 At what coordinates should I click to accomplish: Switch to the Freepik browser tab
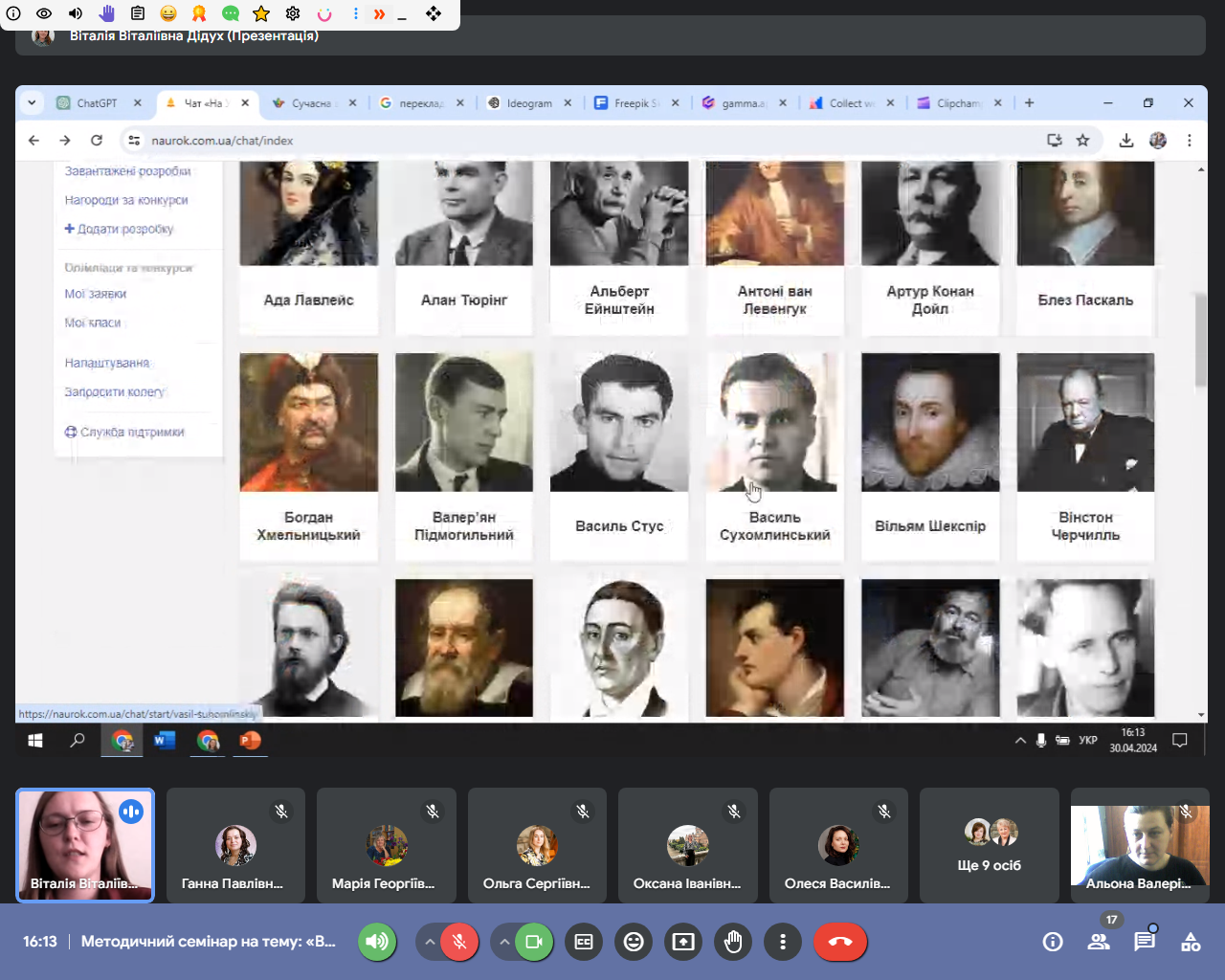[x=634, y=103]
